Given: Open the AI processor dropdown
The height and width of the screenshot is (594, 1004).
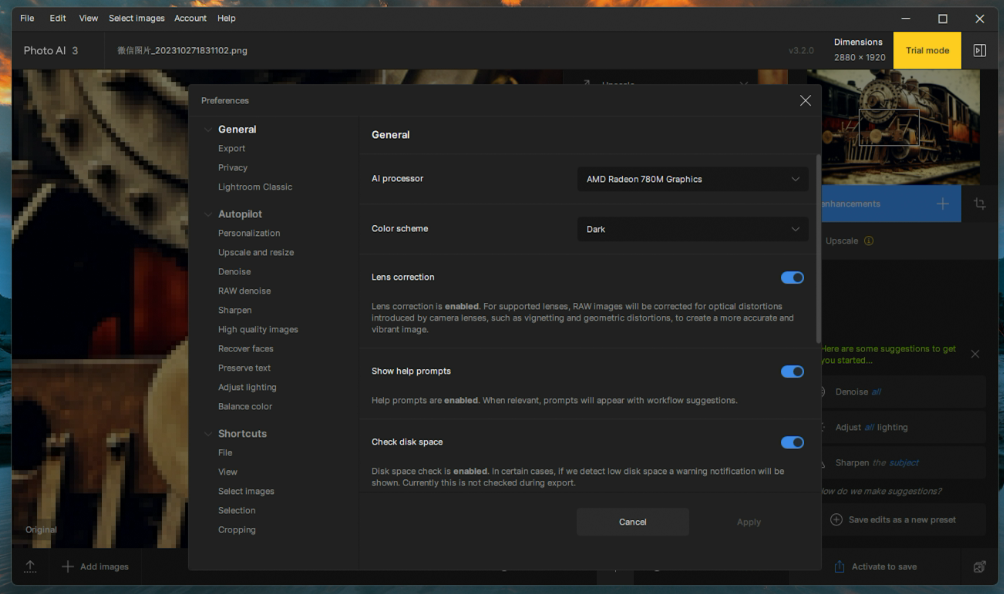Looking at the screenshot, I should click(693, 179).
